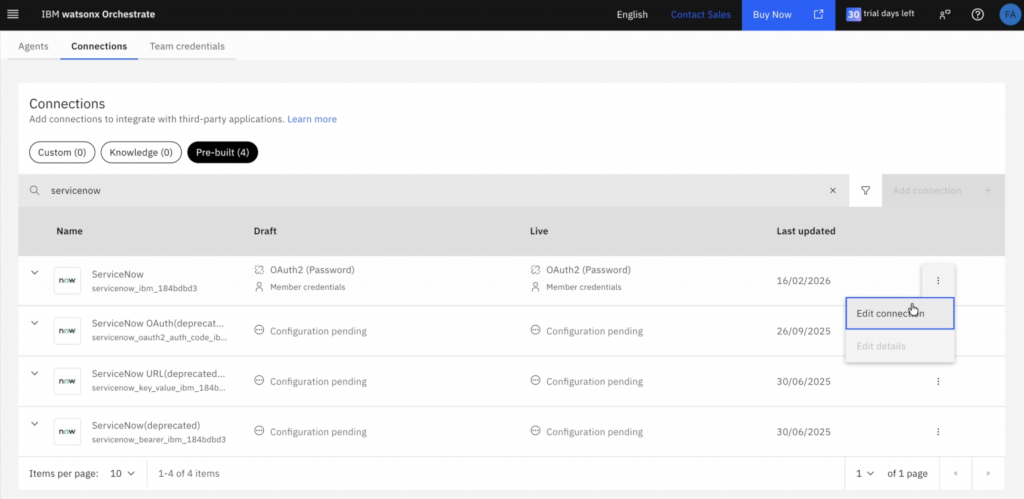Click the 26/09/2025 date cell
The width and height of the screenshot is (1024, 499).
tap(803, 331)
